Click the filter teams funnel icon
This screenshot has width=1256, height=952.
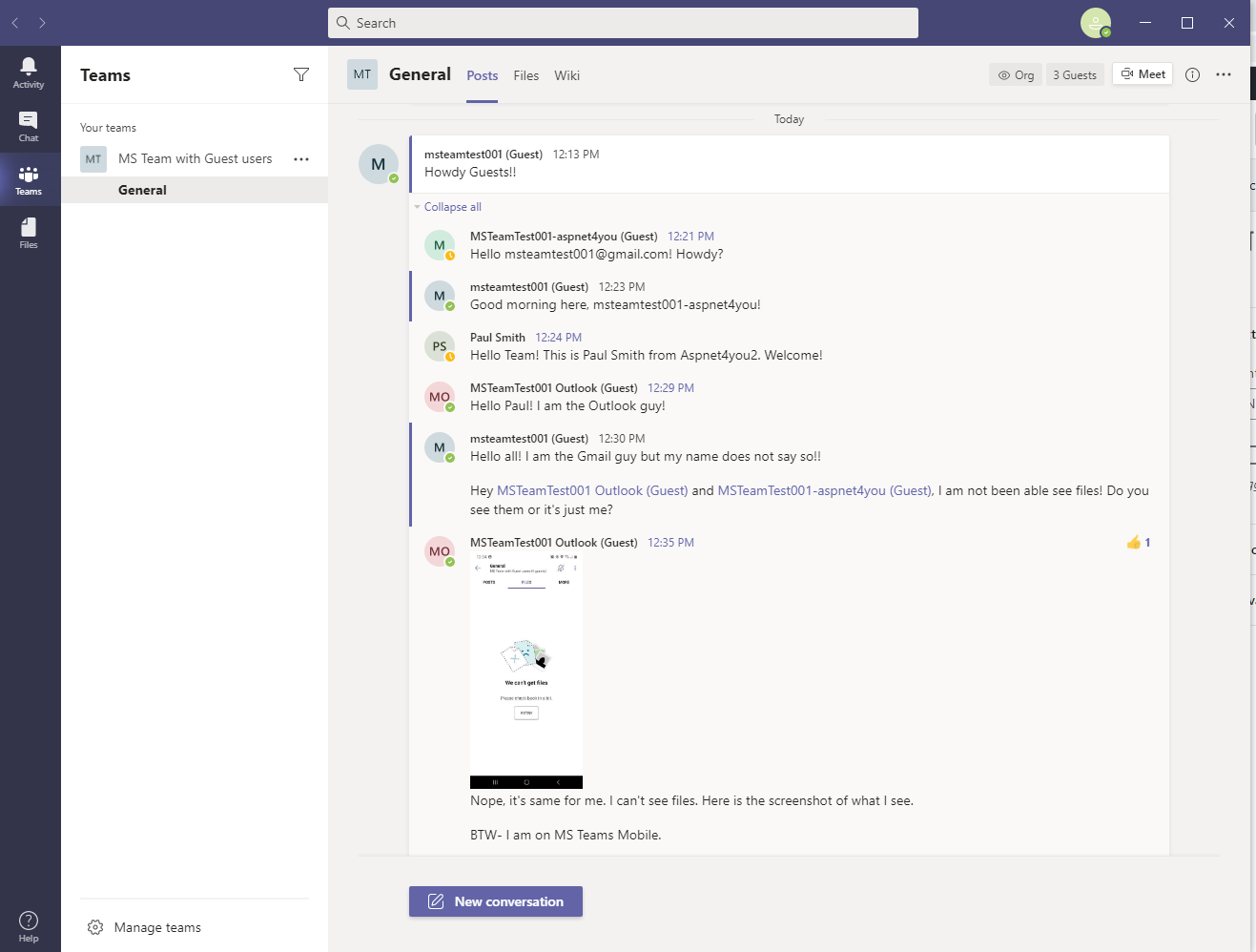(x=301, y=74)
